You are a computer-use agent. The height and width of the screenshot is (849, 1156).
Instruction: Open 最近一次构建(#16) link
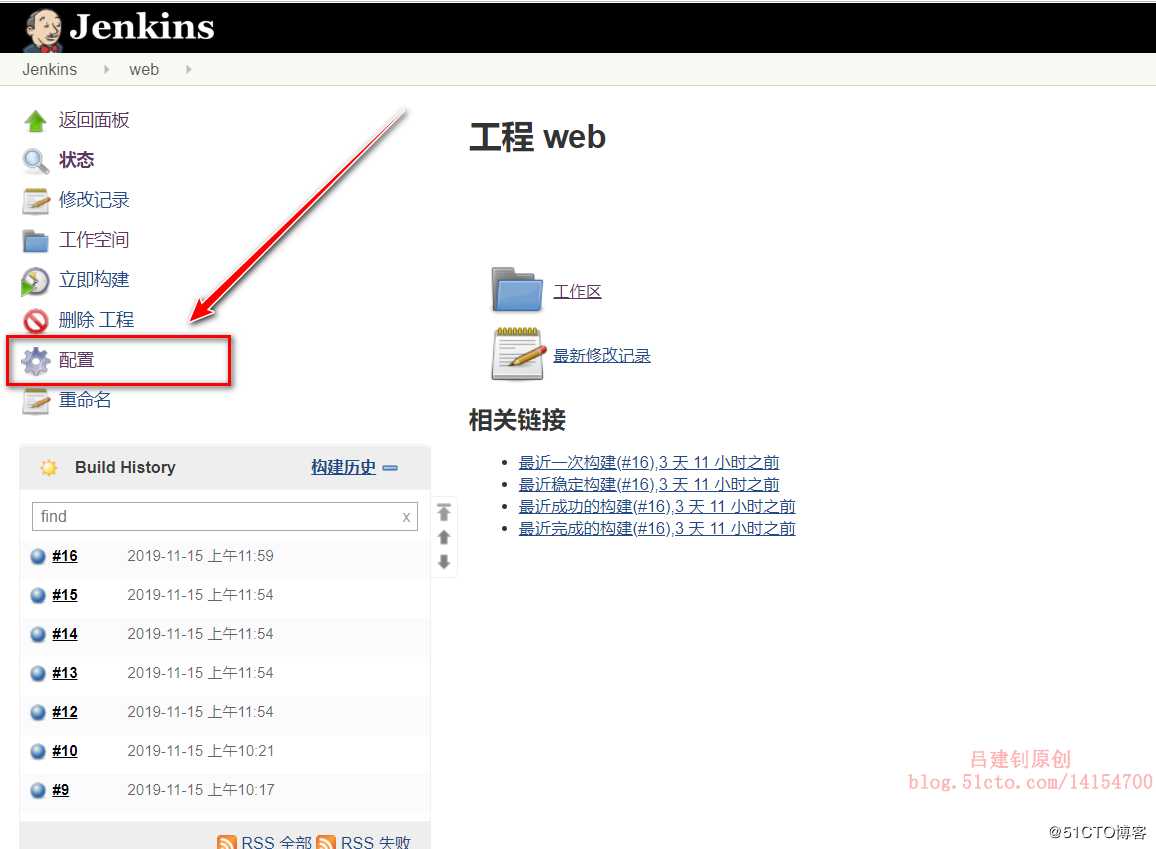649,463
